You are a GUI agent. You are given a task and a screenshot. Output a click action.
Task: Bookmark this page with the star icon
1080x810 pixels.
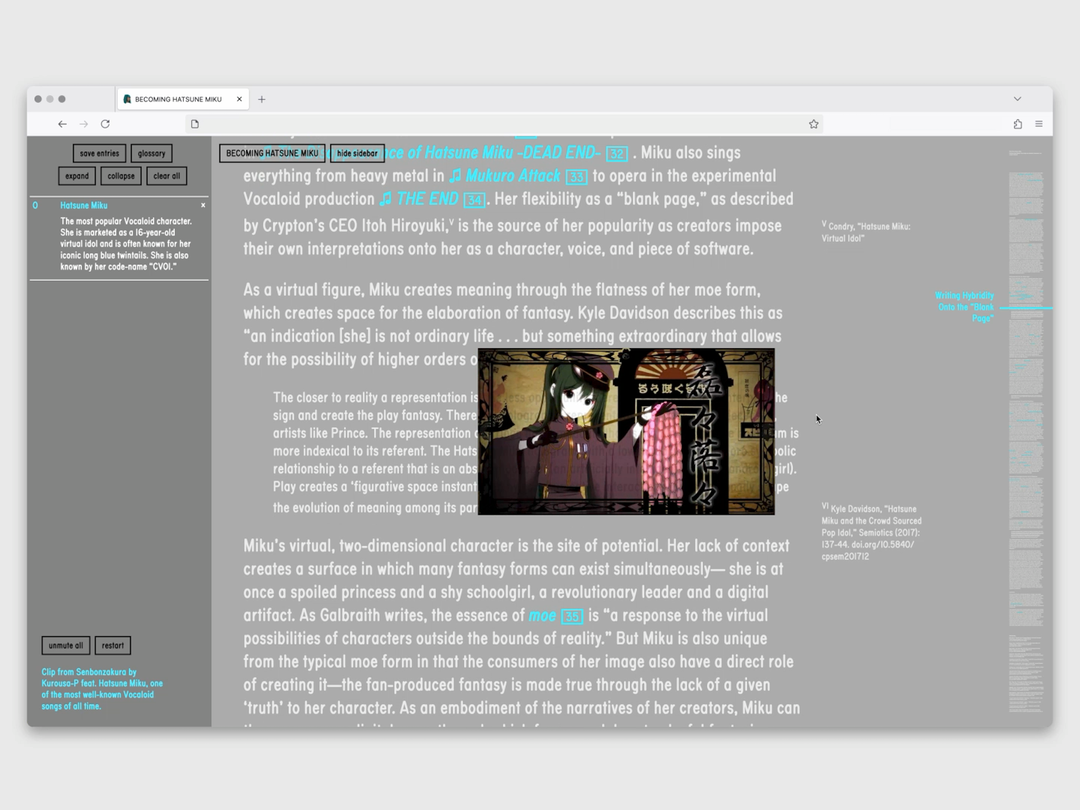point(813,124)
